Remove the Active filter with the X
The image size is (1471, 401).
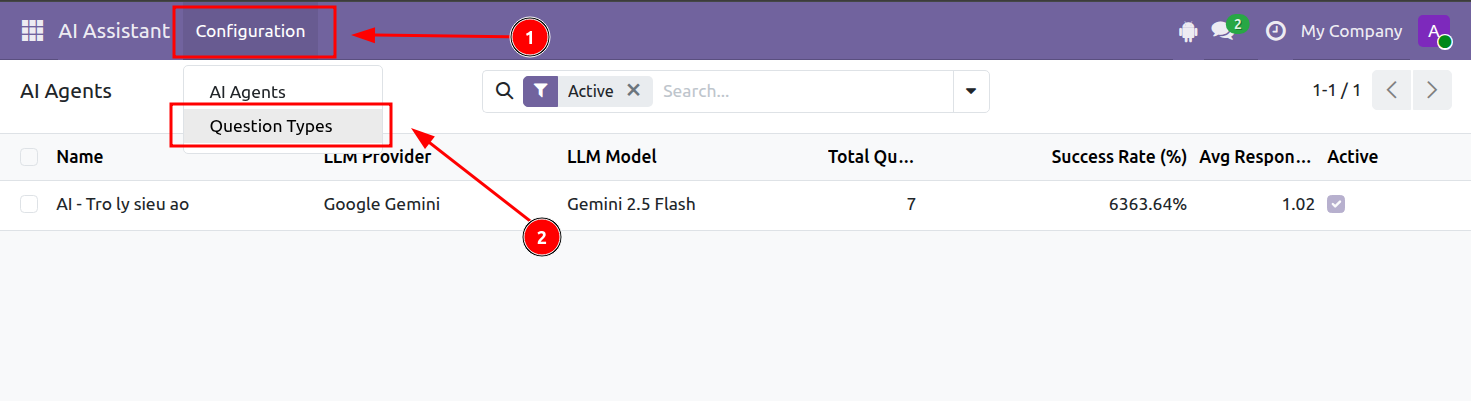point(633,90)
